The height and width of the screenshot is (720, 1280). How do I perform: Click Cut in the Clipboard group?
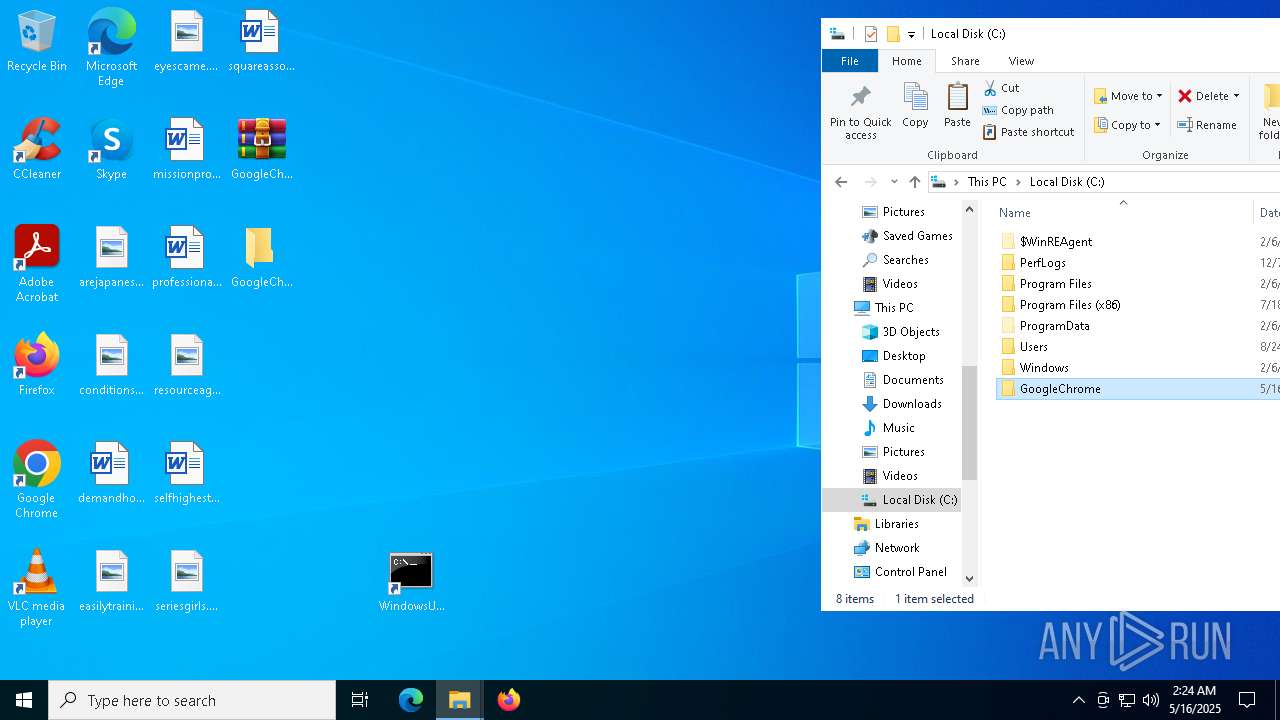tap(1001, 88)
